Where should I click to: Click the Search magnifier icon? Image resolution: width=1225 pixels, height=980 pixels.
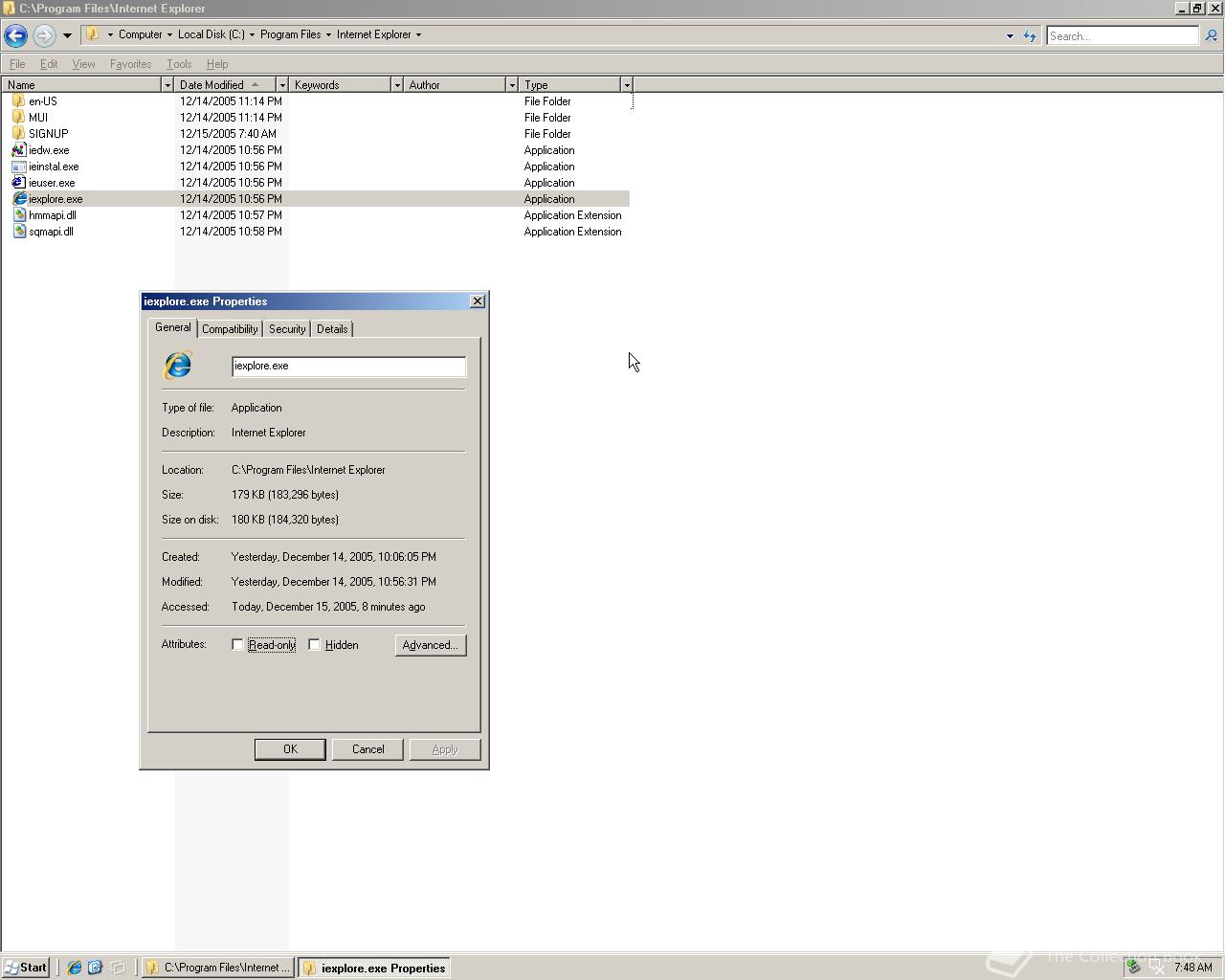(x=1211, y=35)
